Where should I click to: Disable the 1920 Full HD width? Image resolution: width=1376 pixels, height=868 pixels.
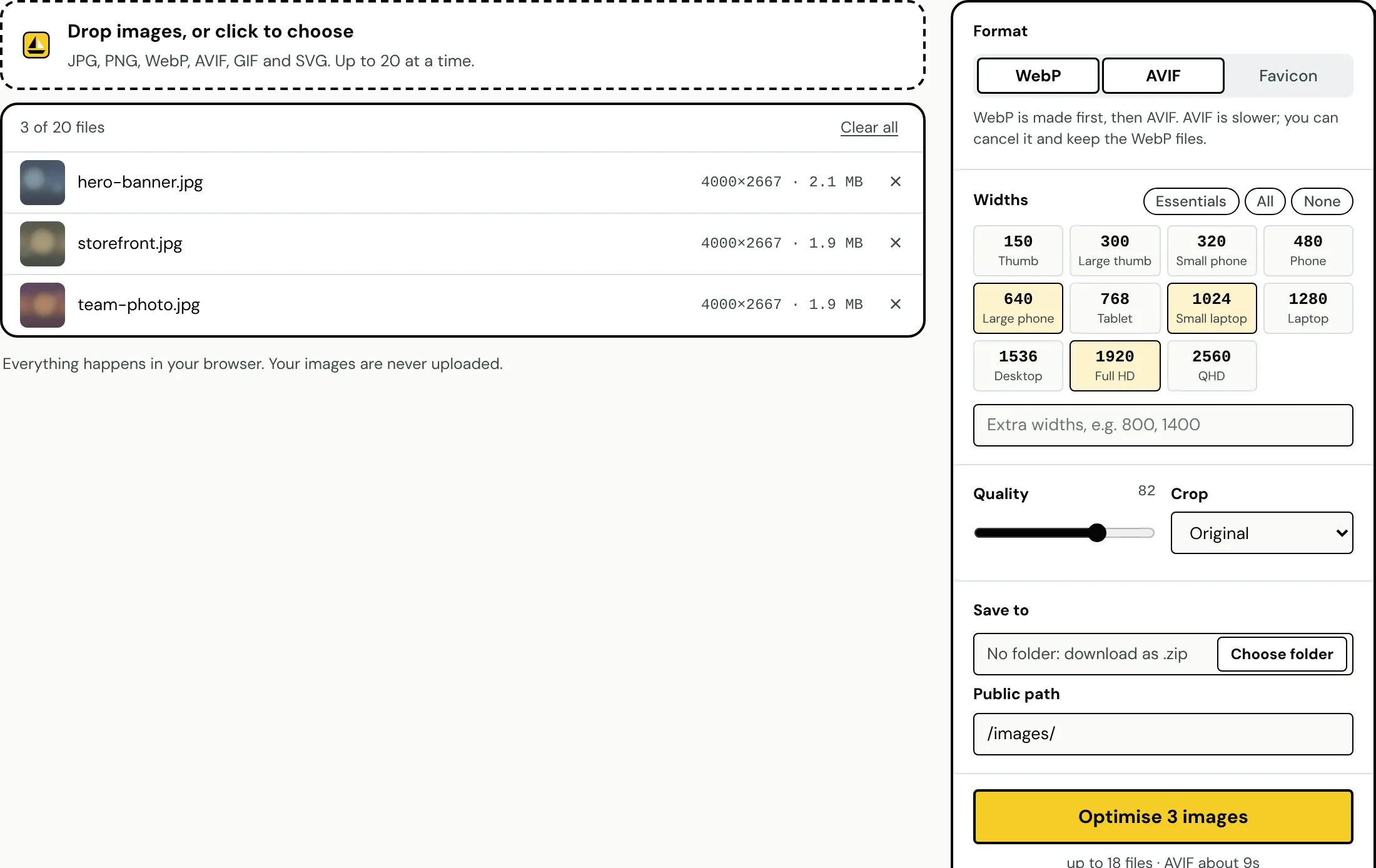[x=1115, y=366]
